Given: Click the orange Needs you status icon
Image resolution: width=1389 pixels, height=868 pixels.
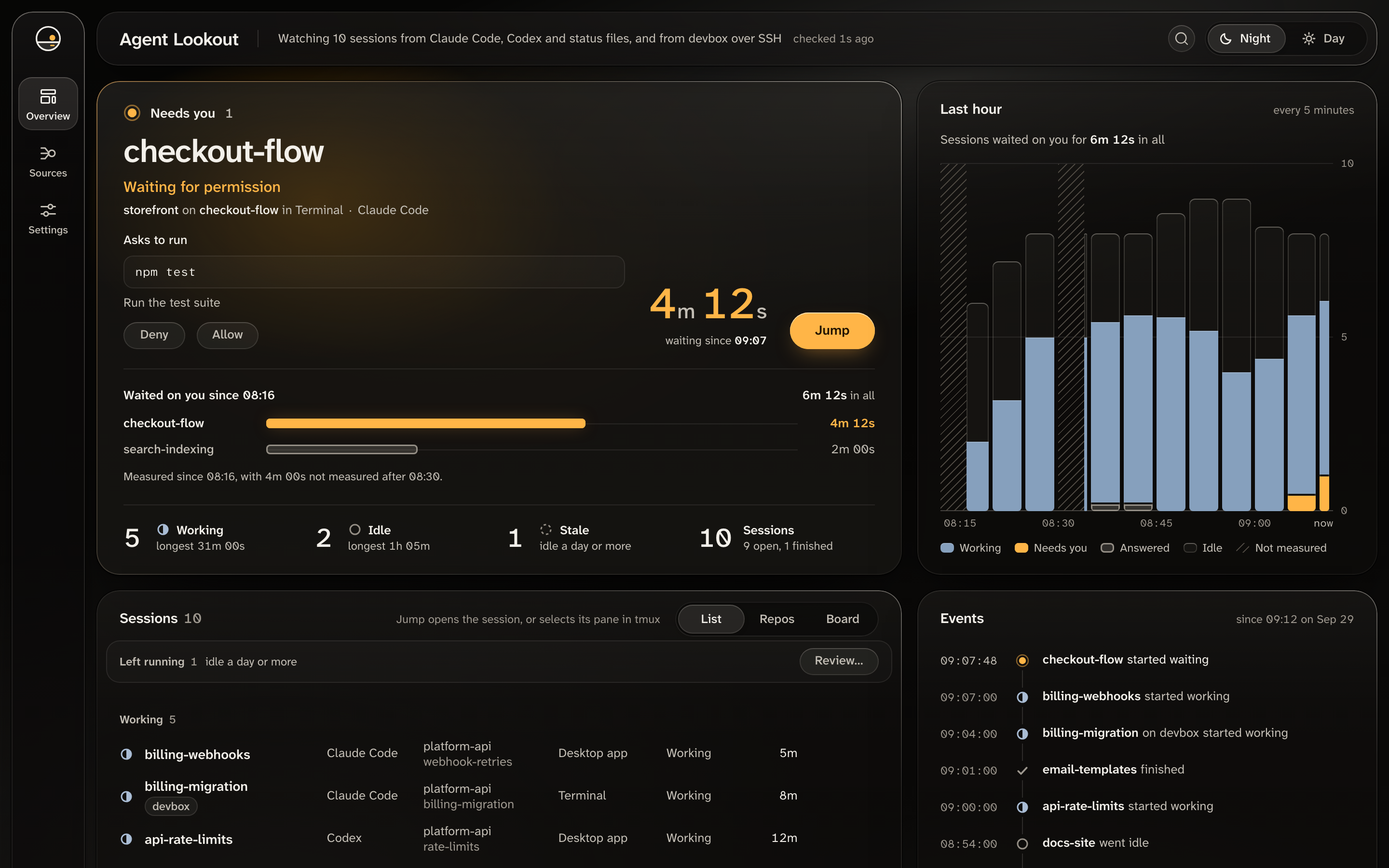Looking at the screenshot, I should click(x=132, y=113).
